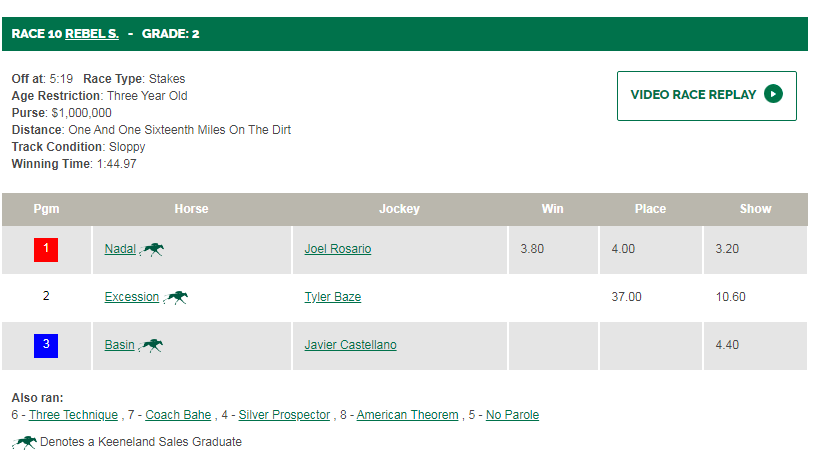
Task: Open the Three Technique also-ran link
Action: click(73, 415)
